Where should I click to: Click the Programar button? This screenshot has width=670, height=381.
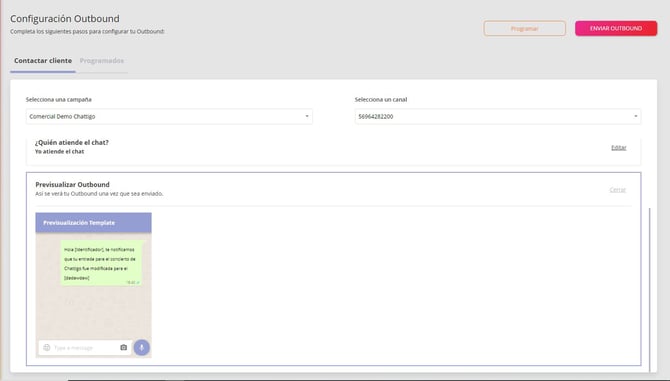525,29
